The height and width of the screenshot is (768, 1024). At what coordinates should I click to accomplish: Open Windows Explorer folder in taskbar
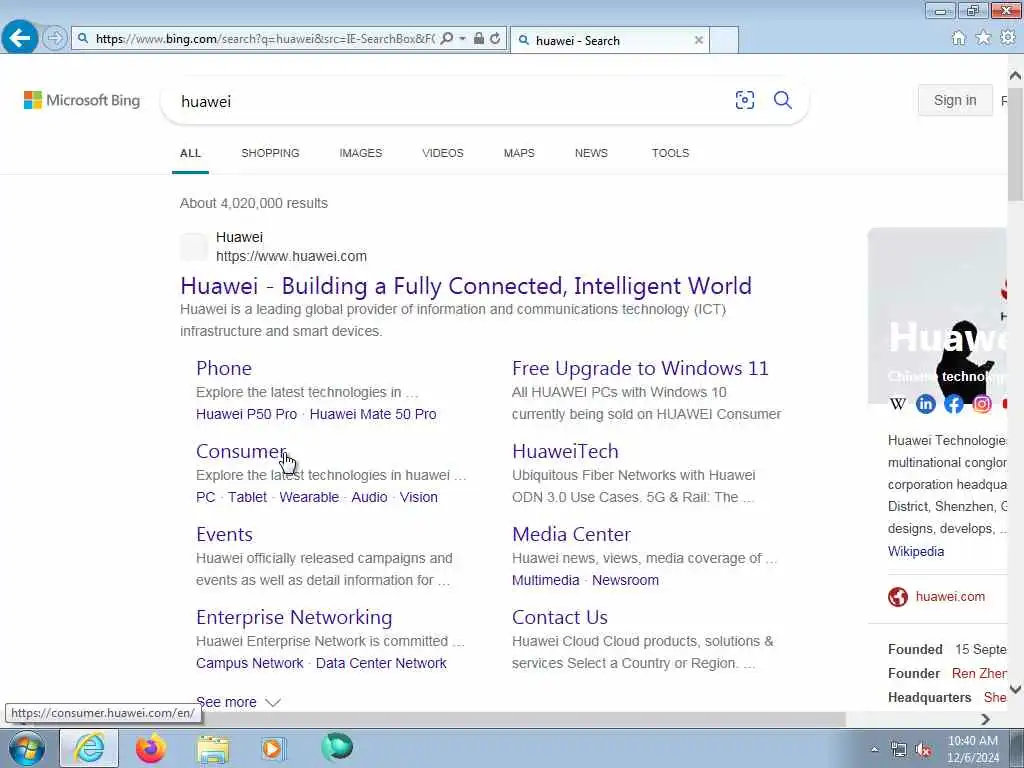click(214, 749)
